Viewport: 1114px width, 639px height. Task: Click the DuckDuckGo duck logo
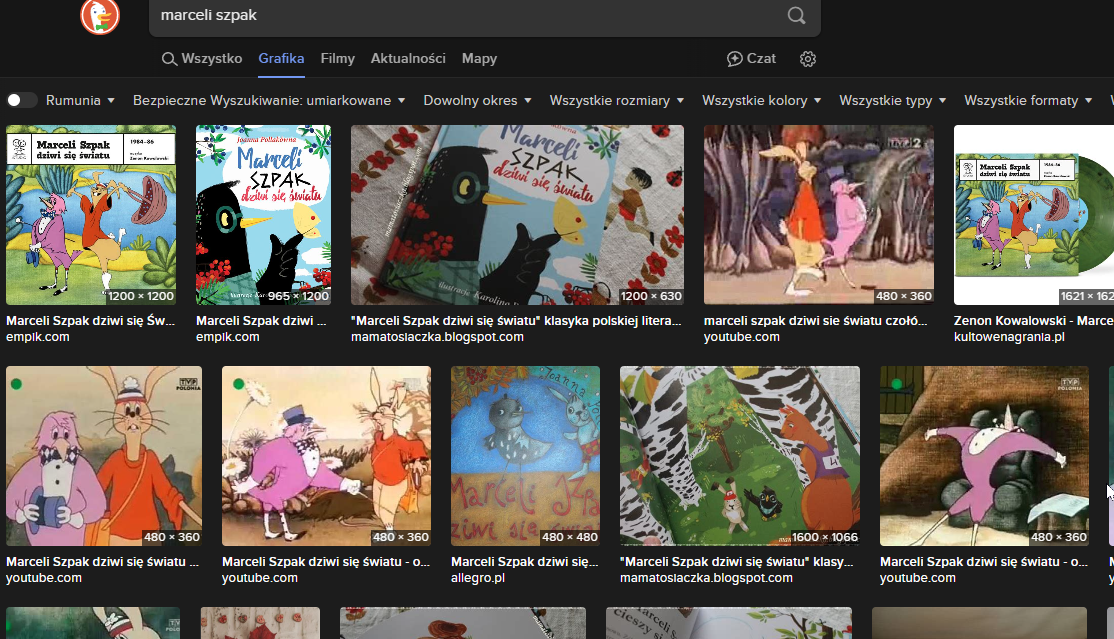pos(100,15)
